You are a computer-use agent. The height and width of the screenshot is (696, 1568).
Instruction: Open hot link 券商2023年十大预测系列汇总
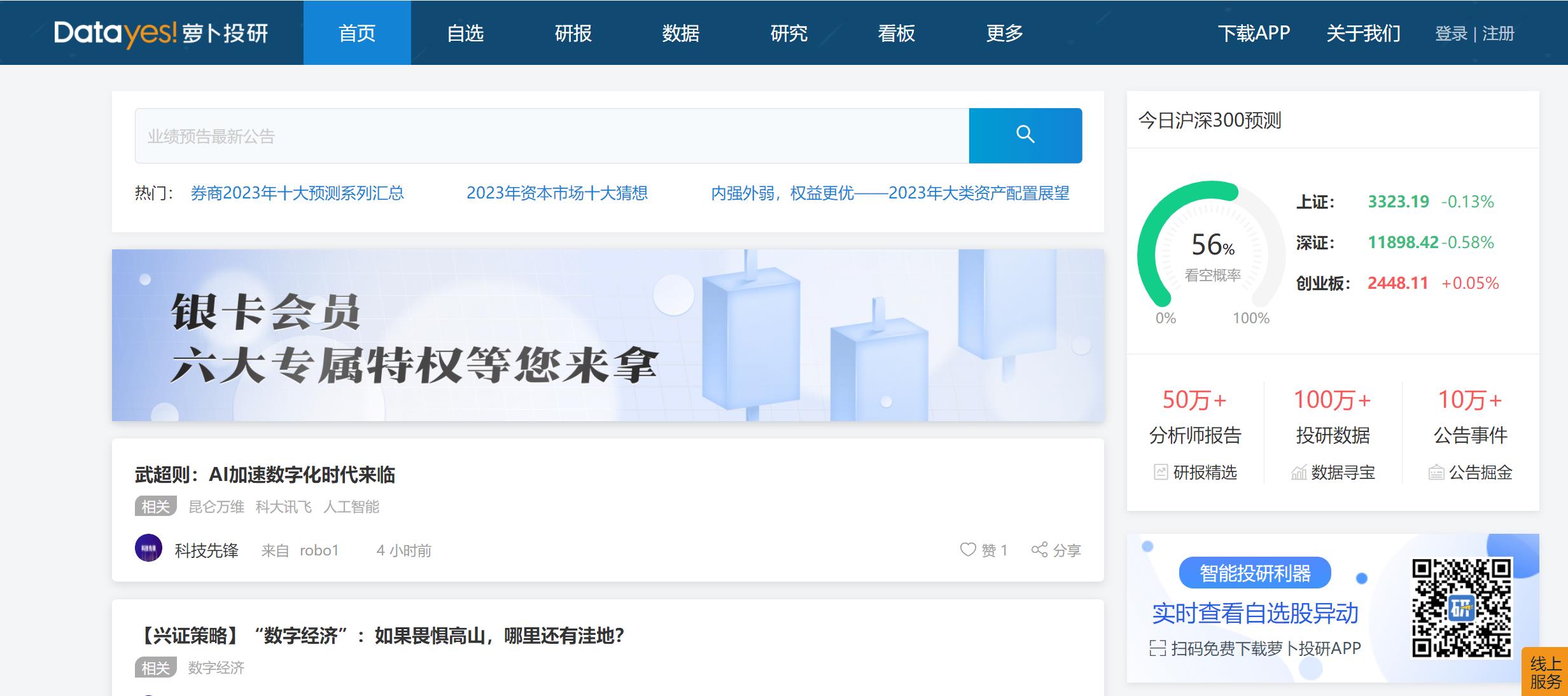pyautogui.click(x=299, y=193)
